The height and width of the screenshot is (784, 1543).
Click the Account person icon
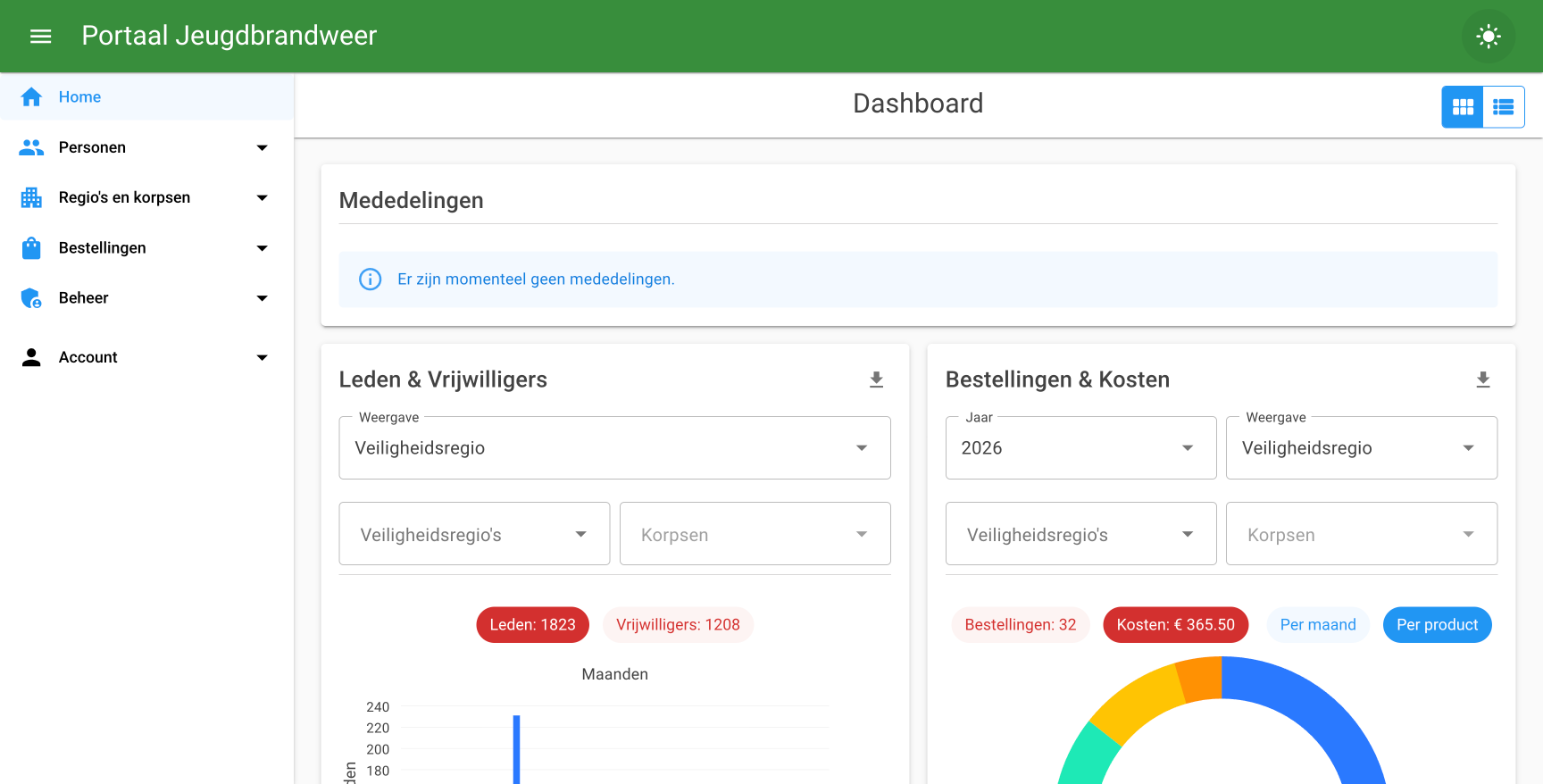(x=32, y=357)
